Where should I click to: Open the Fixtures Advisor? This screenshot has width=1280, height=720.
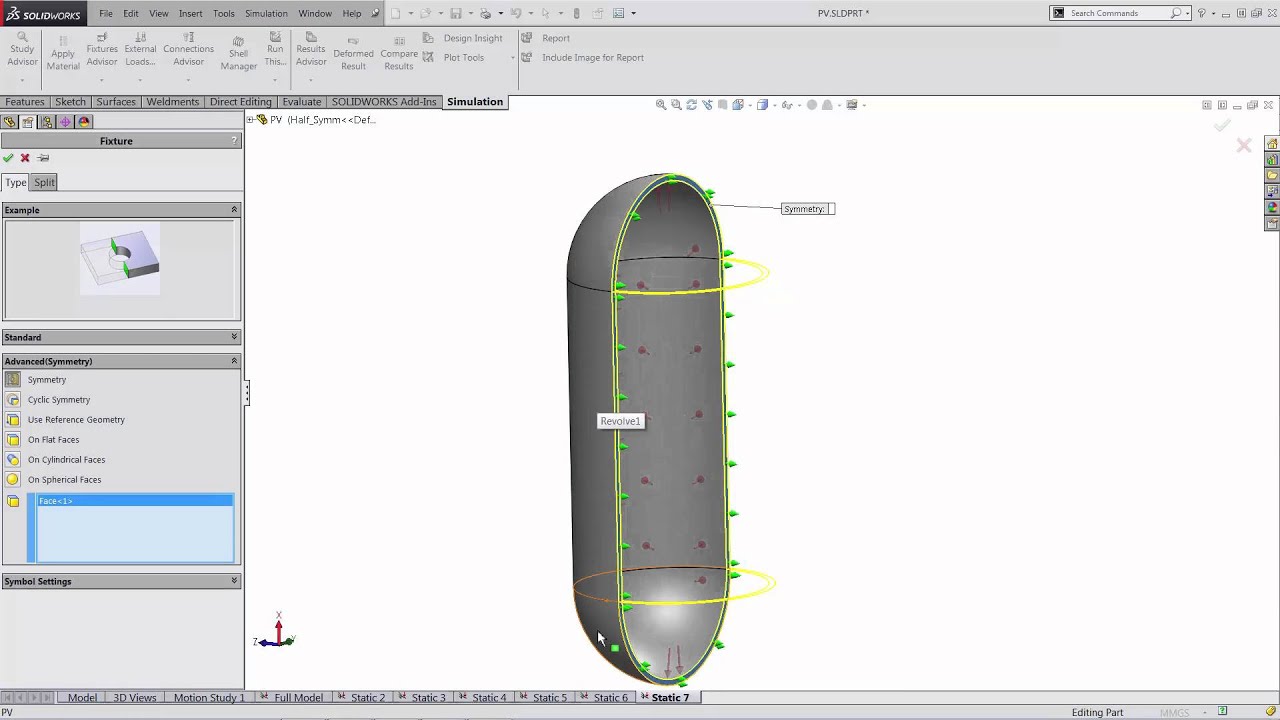(x=102, y=49)
